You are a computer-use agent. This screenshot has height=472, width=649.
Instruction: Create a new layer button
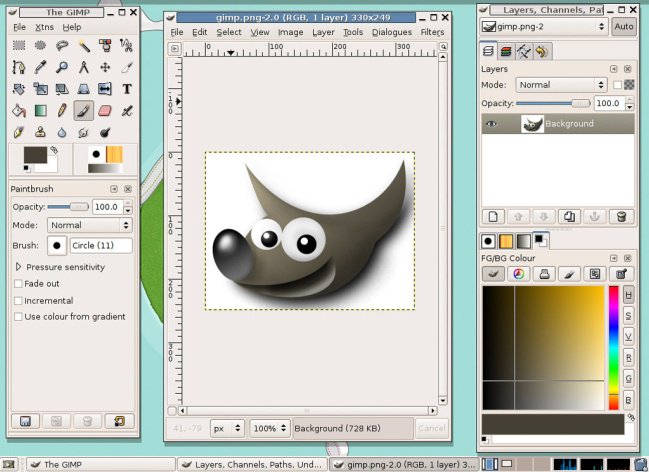click(x=493, y=217)
